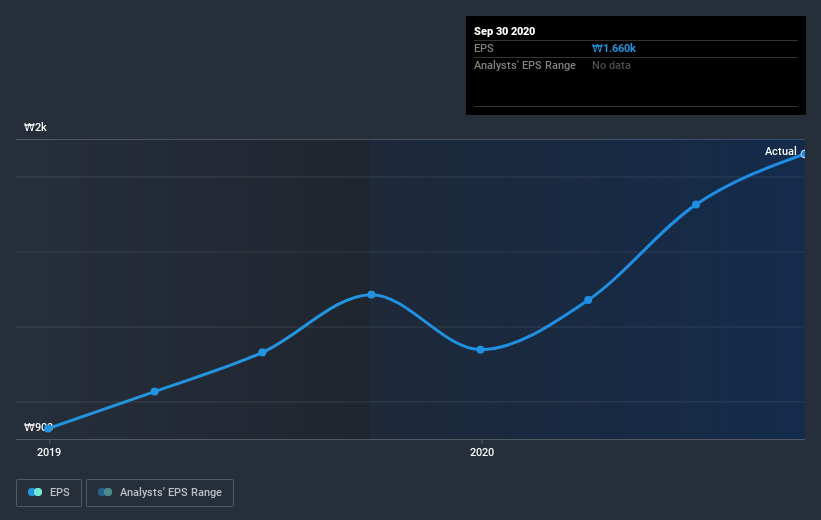Click the ₩1.660k EPS value in tooltip
Screen dimensions: 821x520
614,48
